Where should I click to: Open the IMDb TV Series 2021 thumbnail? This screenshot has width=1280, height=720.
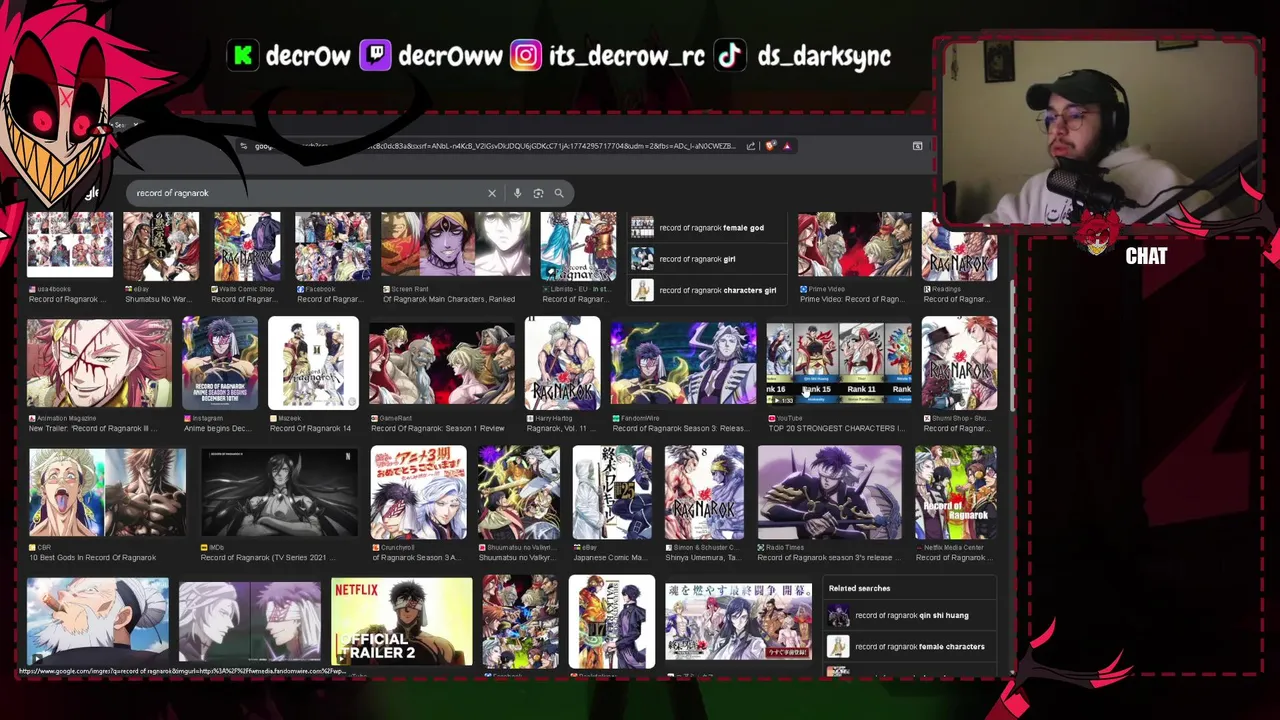(x=279, y=493)
